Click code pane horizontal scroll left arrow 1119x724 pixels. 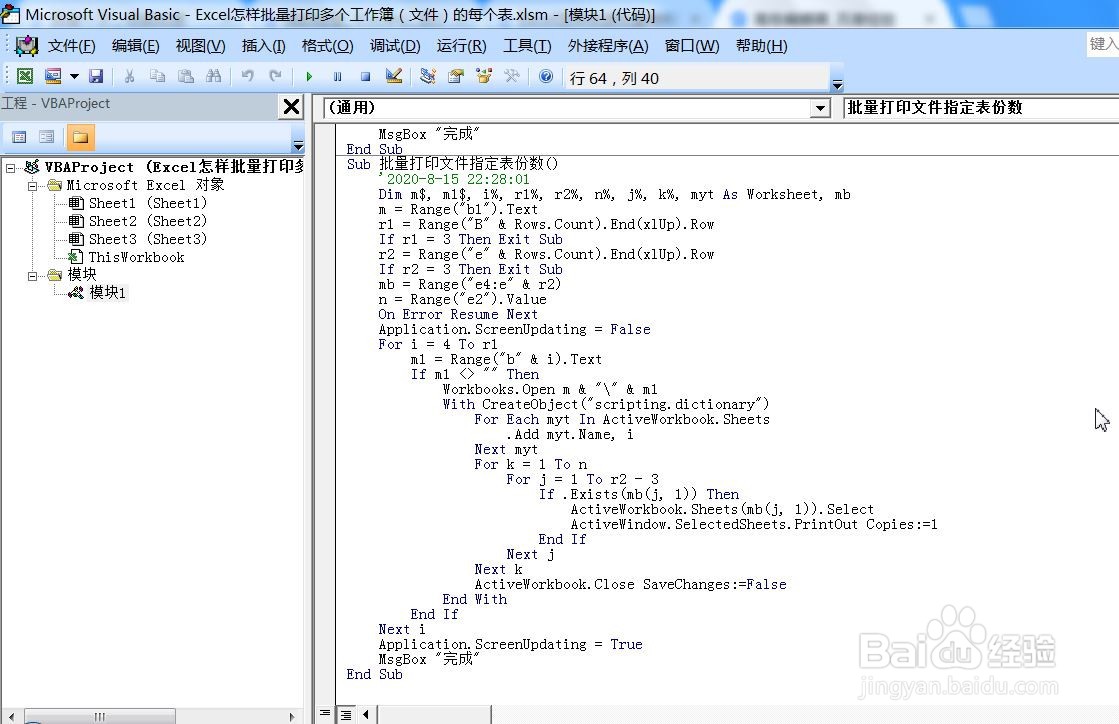[x=366, y=714]
